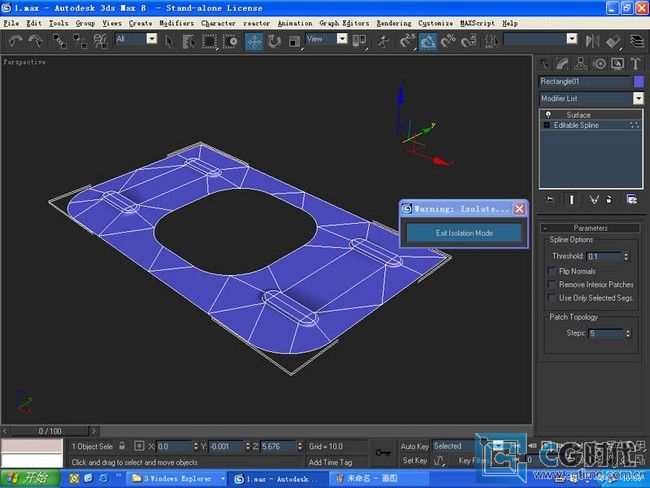
Task: Switch to the Utilities command panel tab
Action: 635,64
